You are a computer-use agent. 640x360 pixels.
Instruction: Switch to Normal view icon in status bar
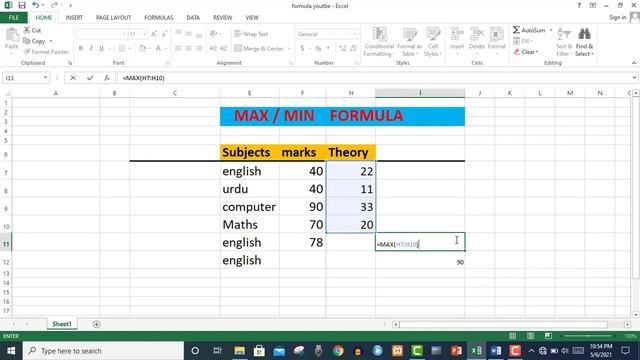(512, 336)
